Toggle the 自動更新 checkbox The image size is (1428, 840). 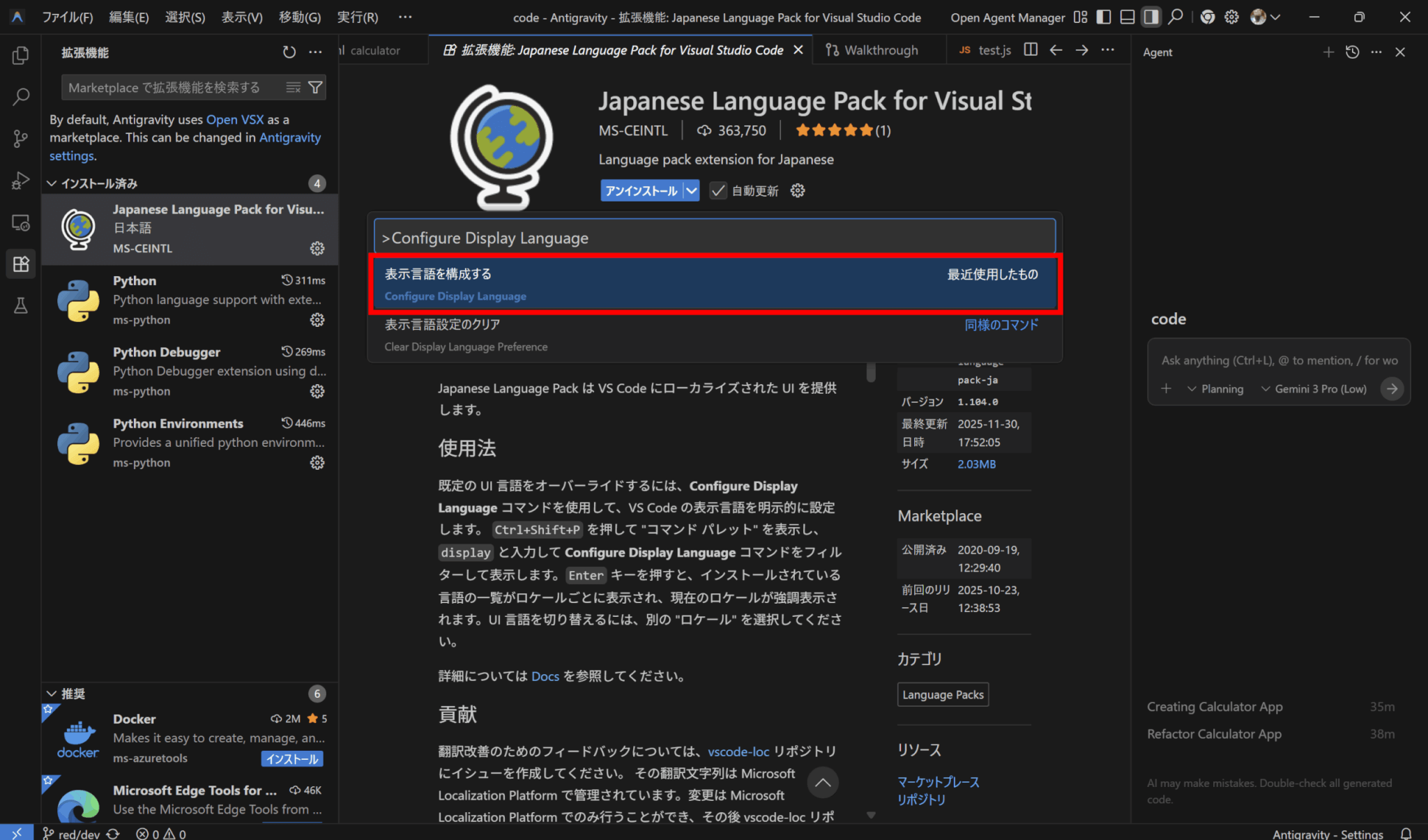click(x=718, y=190)
